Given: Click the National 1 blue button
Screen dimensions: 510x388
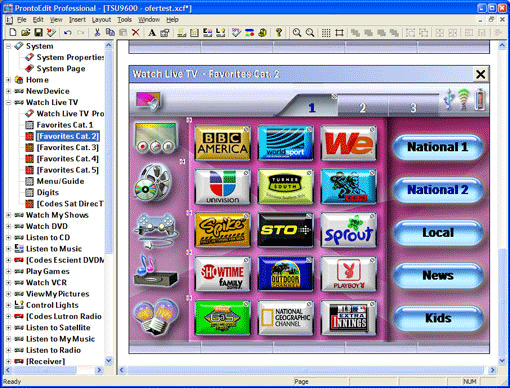Looking at the screenshot, I should coord(437,147).
